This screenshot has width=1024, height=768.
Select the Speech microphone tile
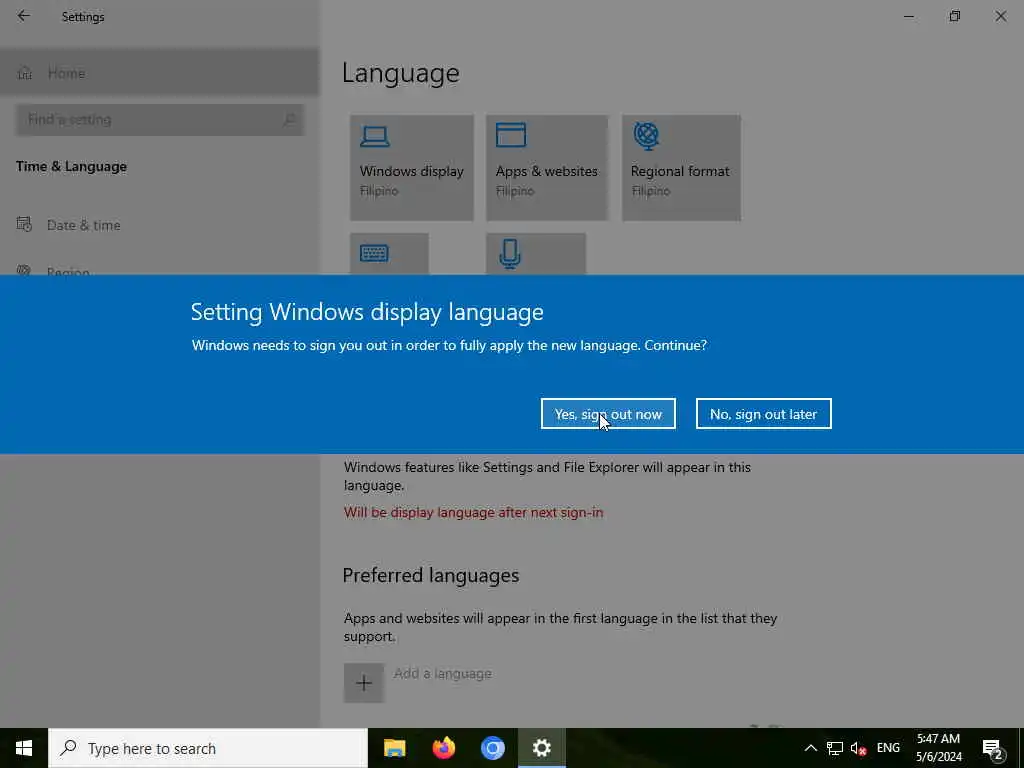(536, 254)
